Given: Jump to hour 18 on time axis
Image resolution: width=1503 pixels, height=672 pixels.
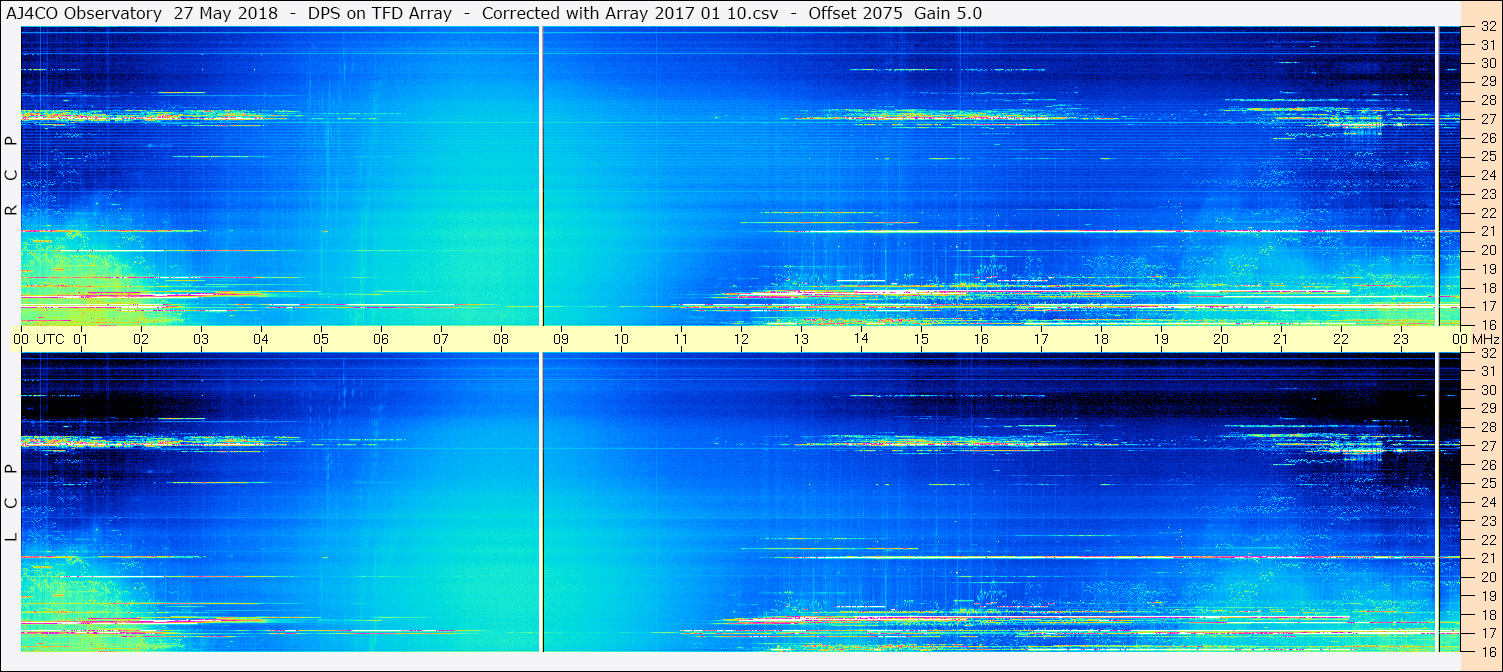Looking at the screenshot, I should click(x=1101, y=339).
